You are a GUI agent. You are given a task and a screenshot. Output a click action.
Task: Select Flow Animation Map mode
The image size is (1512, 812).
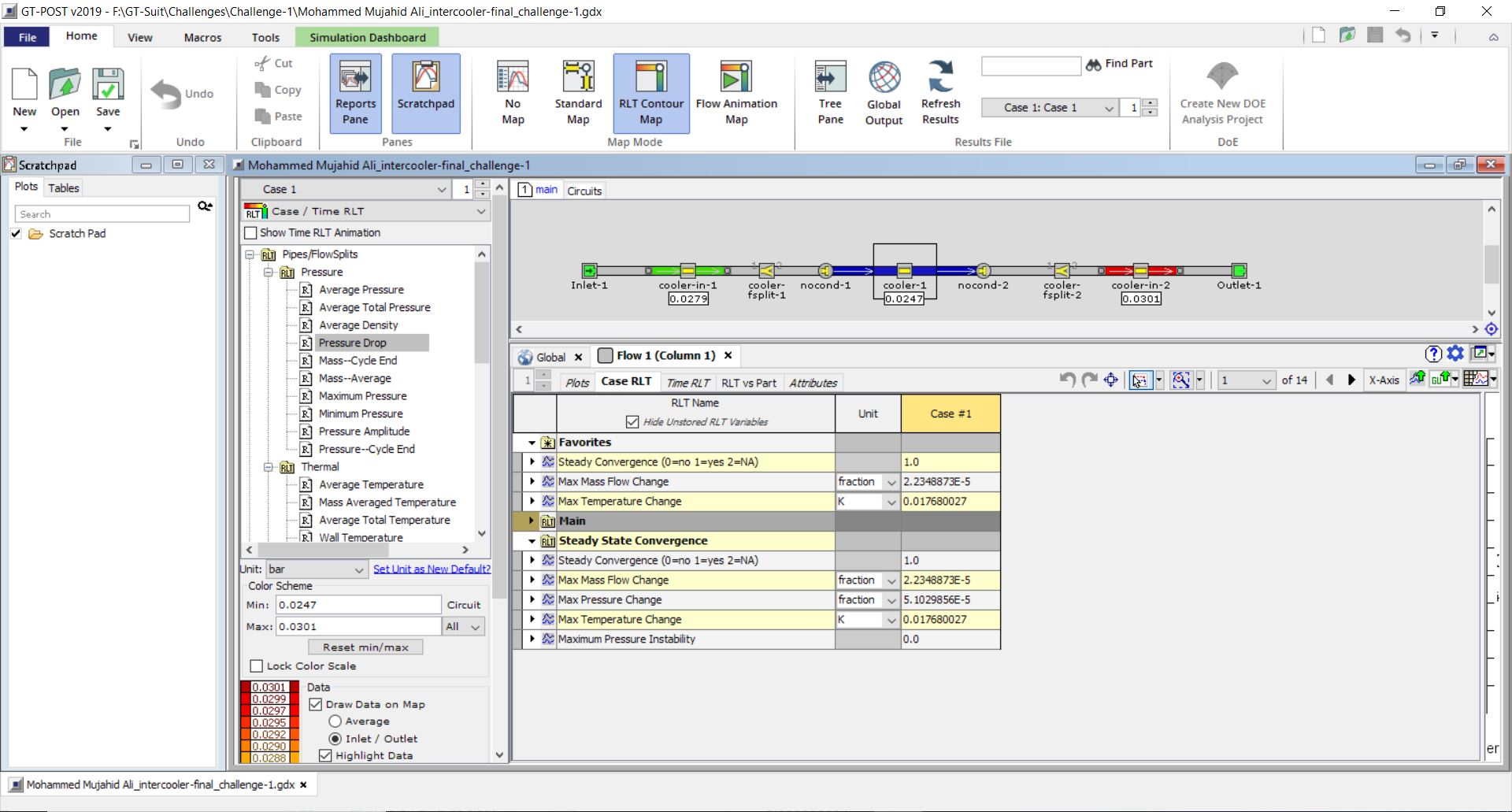[x=736, y=92]
